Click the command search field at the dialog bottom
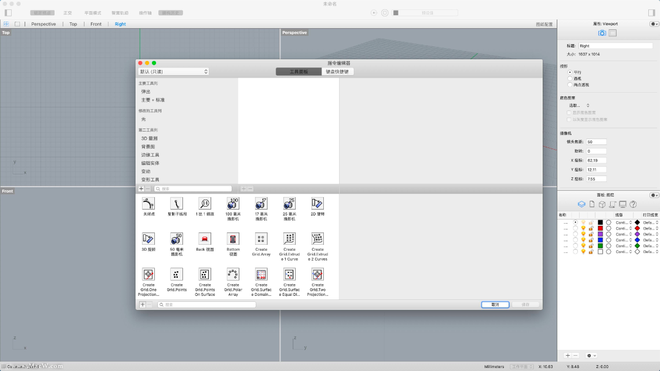Viewport: 660px width, 371px height. 207,304
